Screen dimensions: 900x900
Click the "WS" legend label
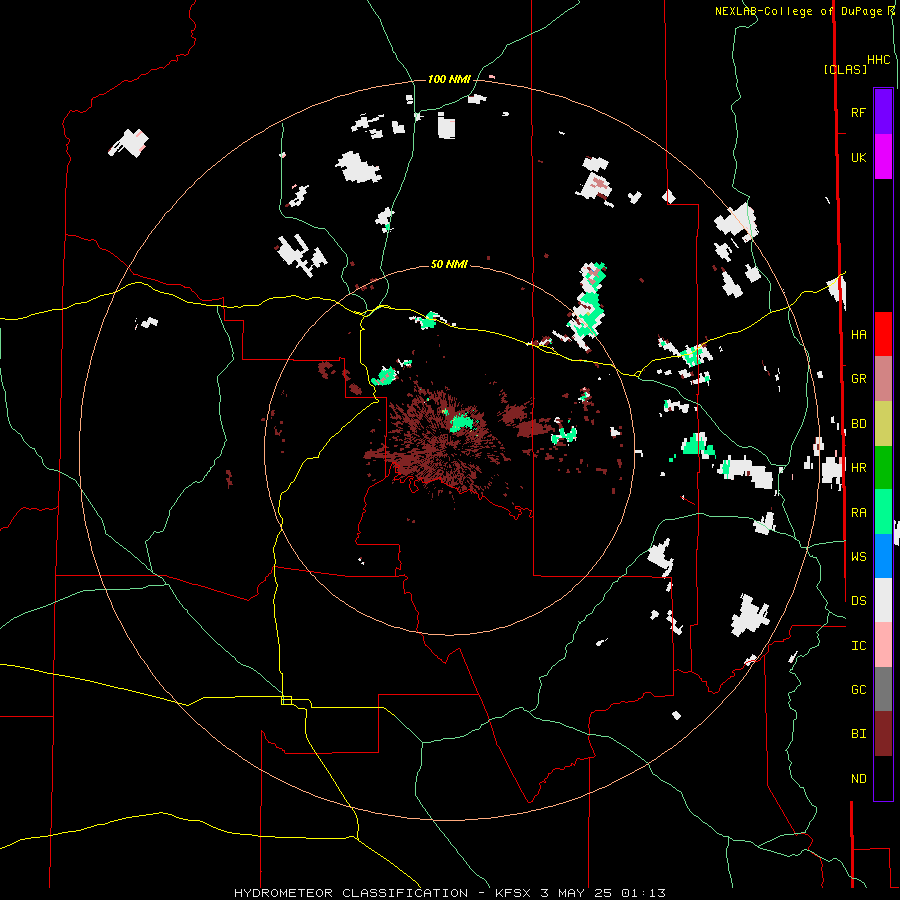(858, 557)
